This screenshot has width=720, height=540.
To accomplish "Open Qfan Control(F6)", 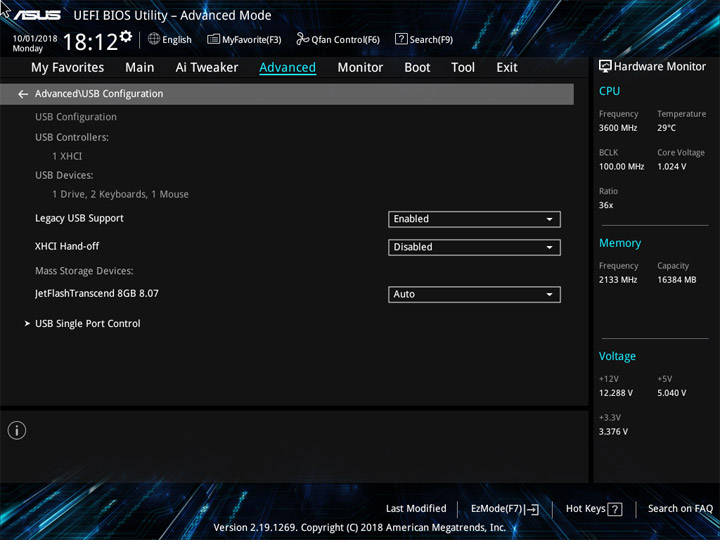I will pyautogui.click(x=338, y=39).
